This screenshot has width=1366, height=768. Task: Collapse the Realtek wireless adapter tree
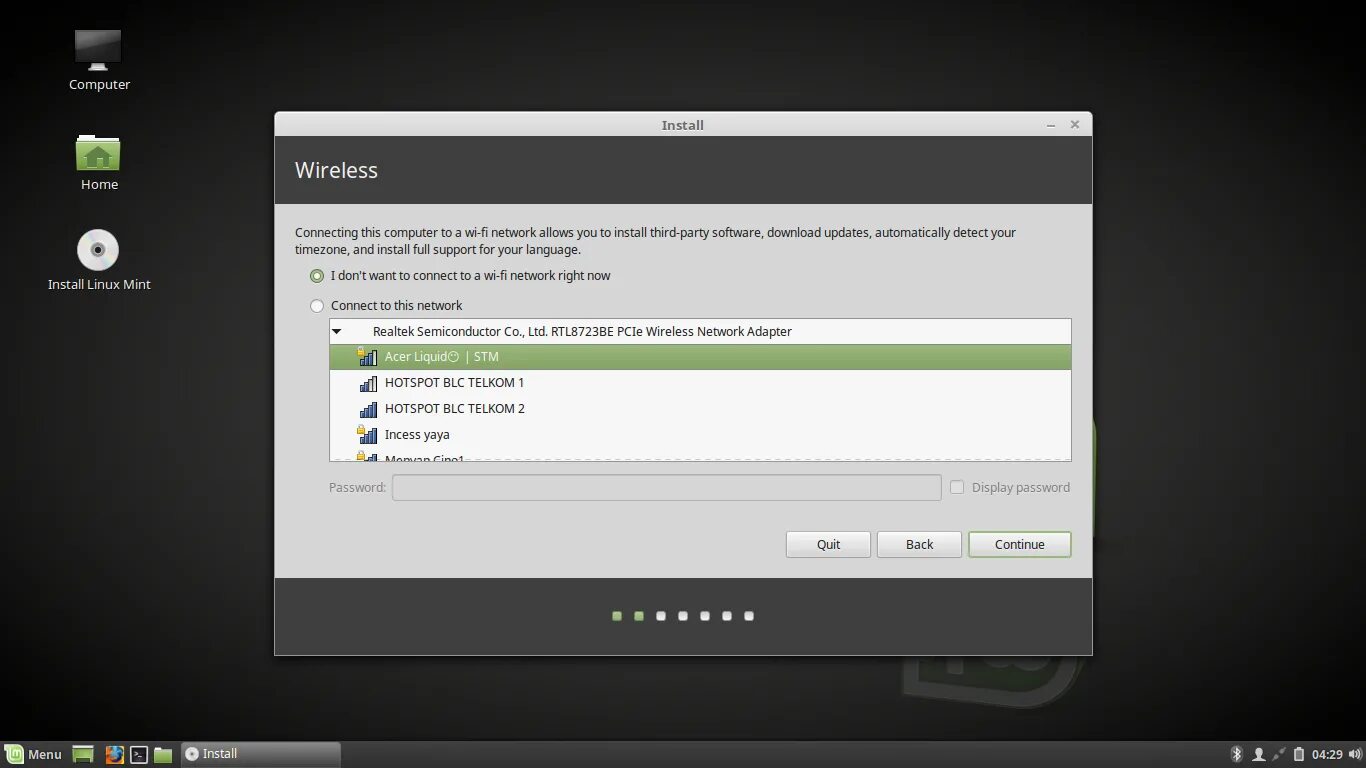pos(337,331)
